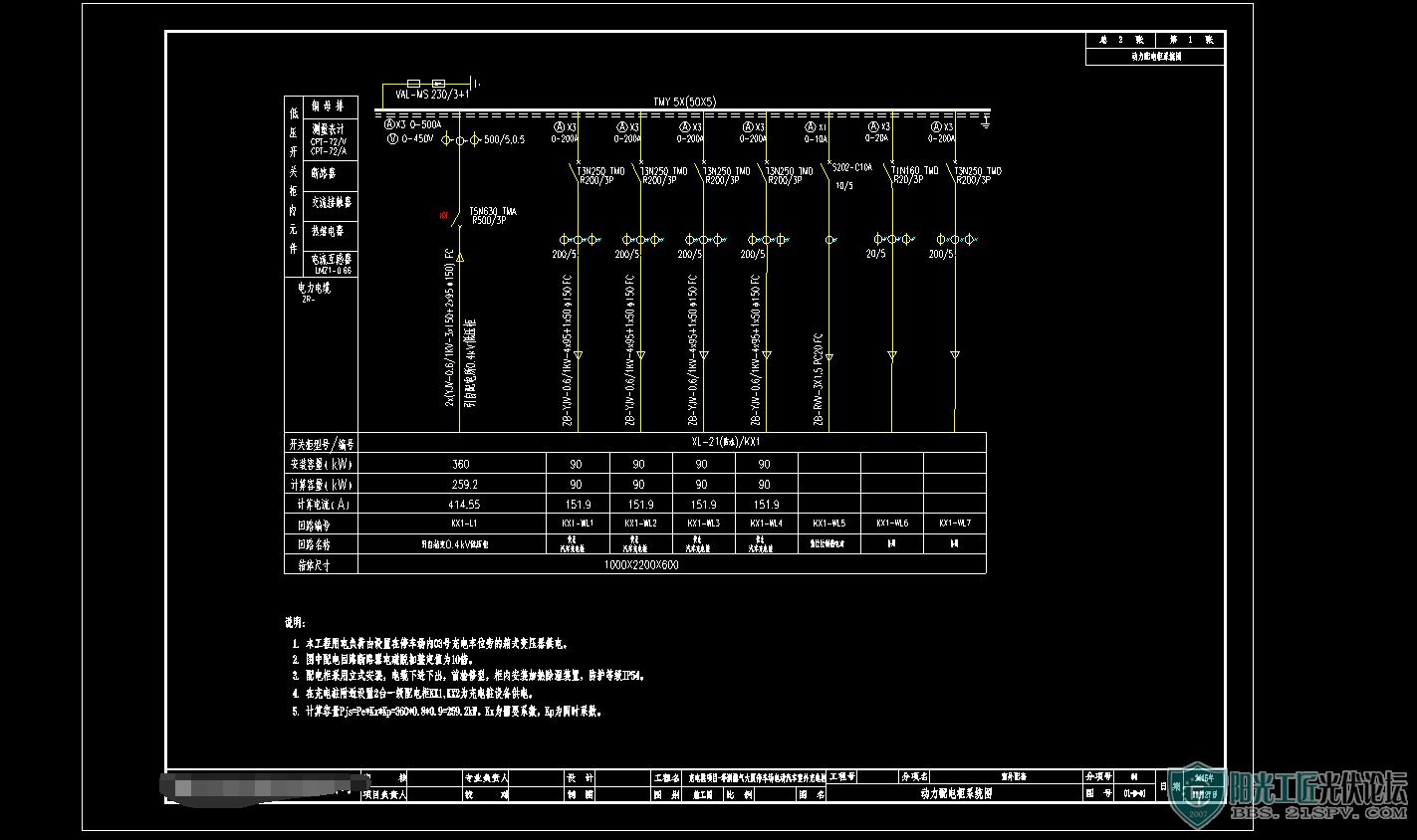Select the KX1-WL2 circuit number cell
Viewport: 1417px width, 840px height.
coord(640,523)
